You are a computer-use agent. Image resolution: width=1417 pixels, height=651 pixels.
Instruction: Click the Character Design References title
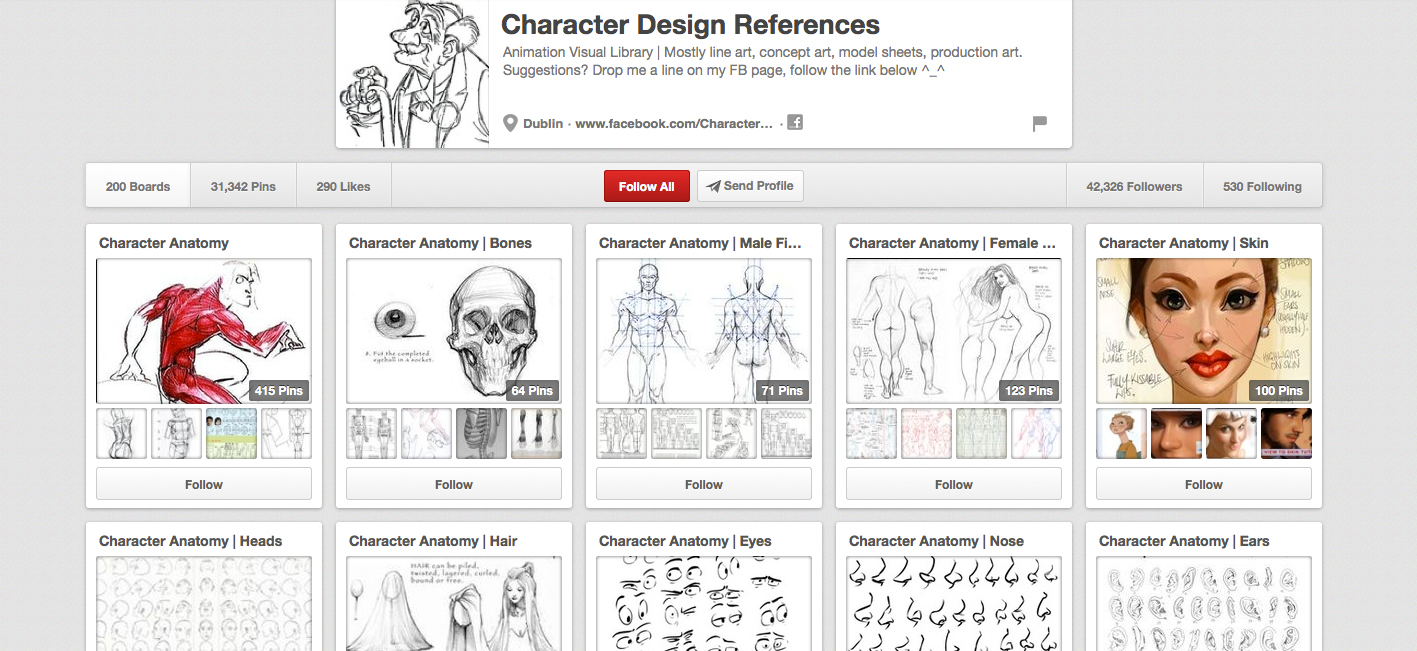(x=690, y=25)
